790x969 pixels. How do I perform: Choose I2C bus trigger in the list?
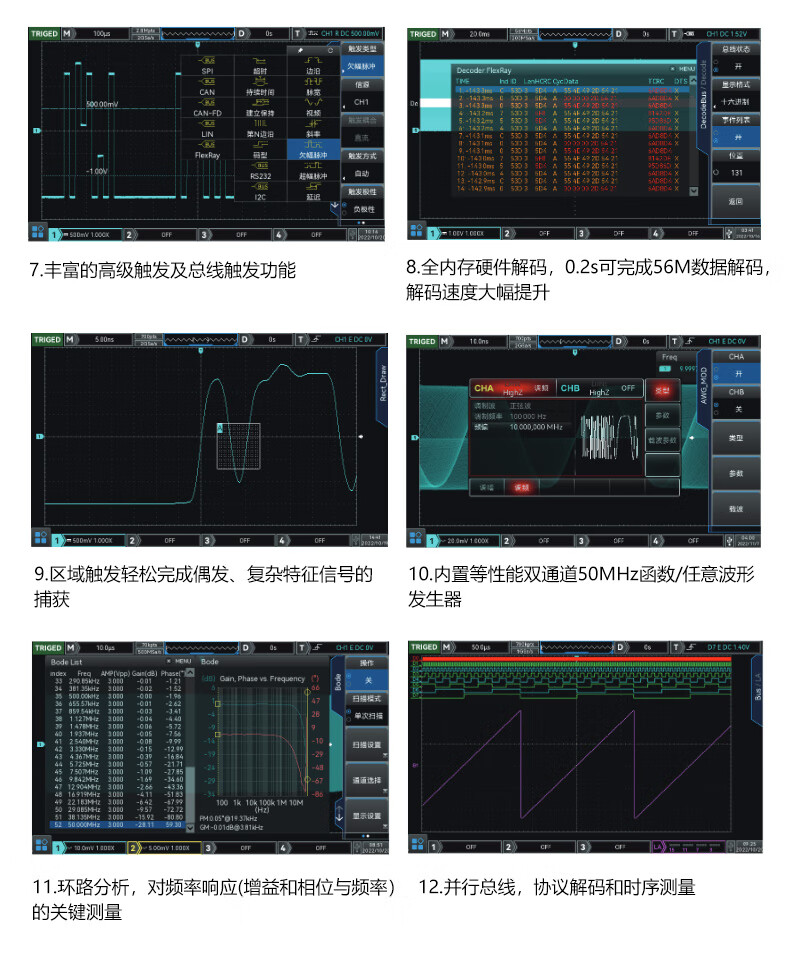coord(260,192)
